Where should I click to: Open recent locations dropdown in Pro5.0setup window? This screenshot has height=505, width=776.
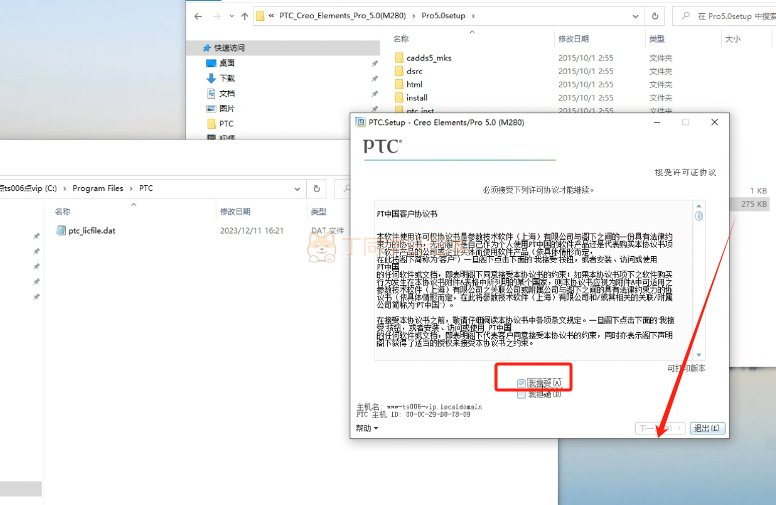(231, 16)
